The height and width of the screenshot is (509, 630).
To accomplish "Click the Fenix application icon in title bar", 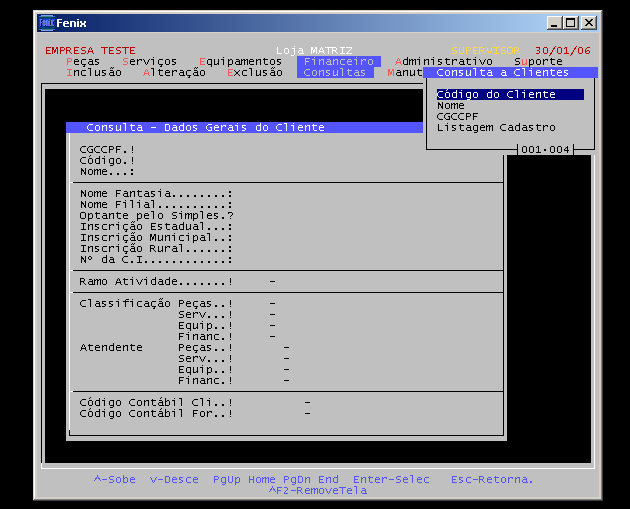I will coord(46,23).
